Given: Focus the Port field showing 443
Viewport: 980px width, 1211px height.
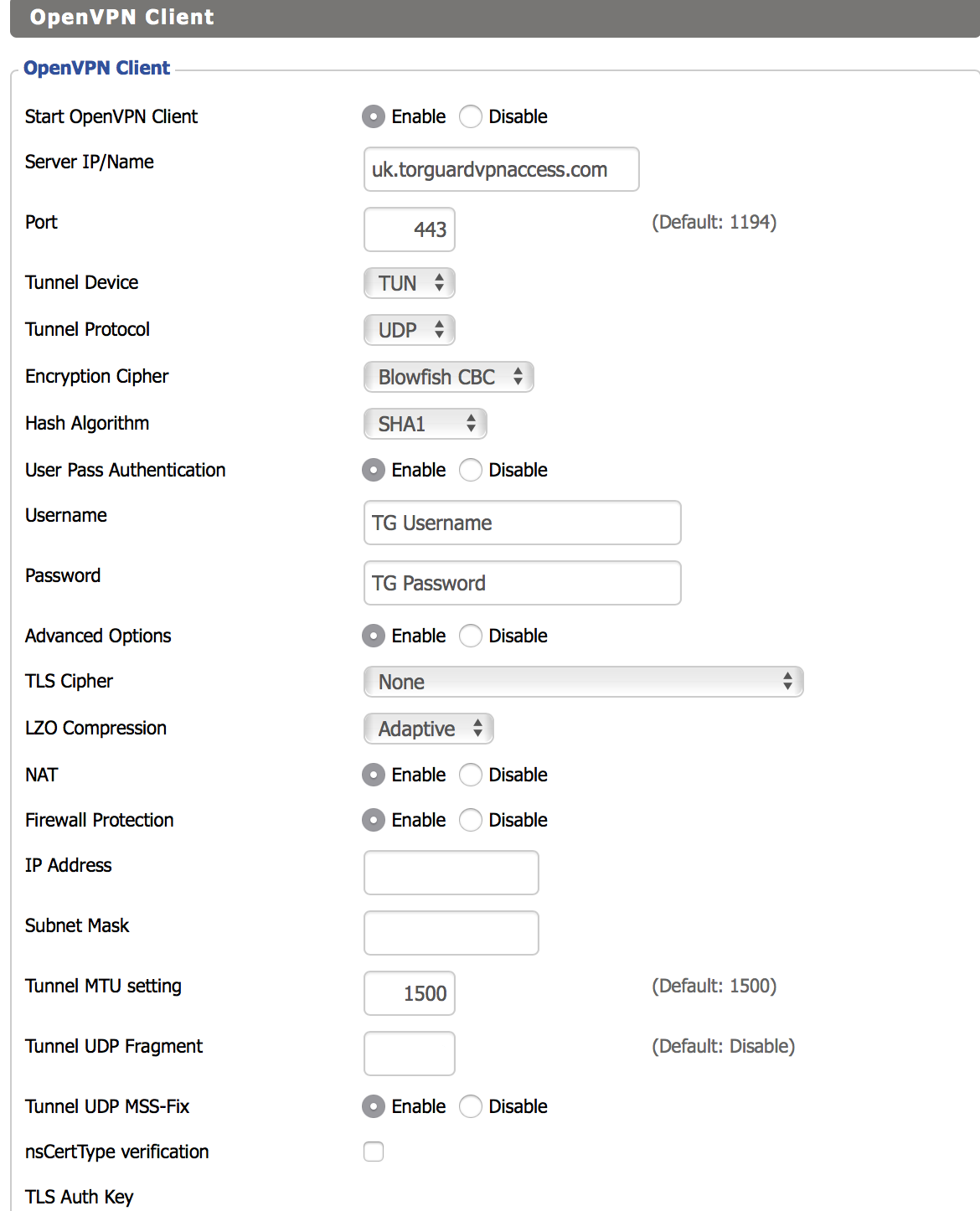Looking at the screenshot, I should tap(410, 229).
